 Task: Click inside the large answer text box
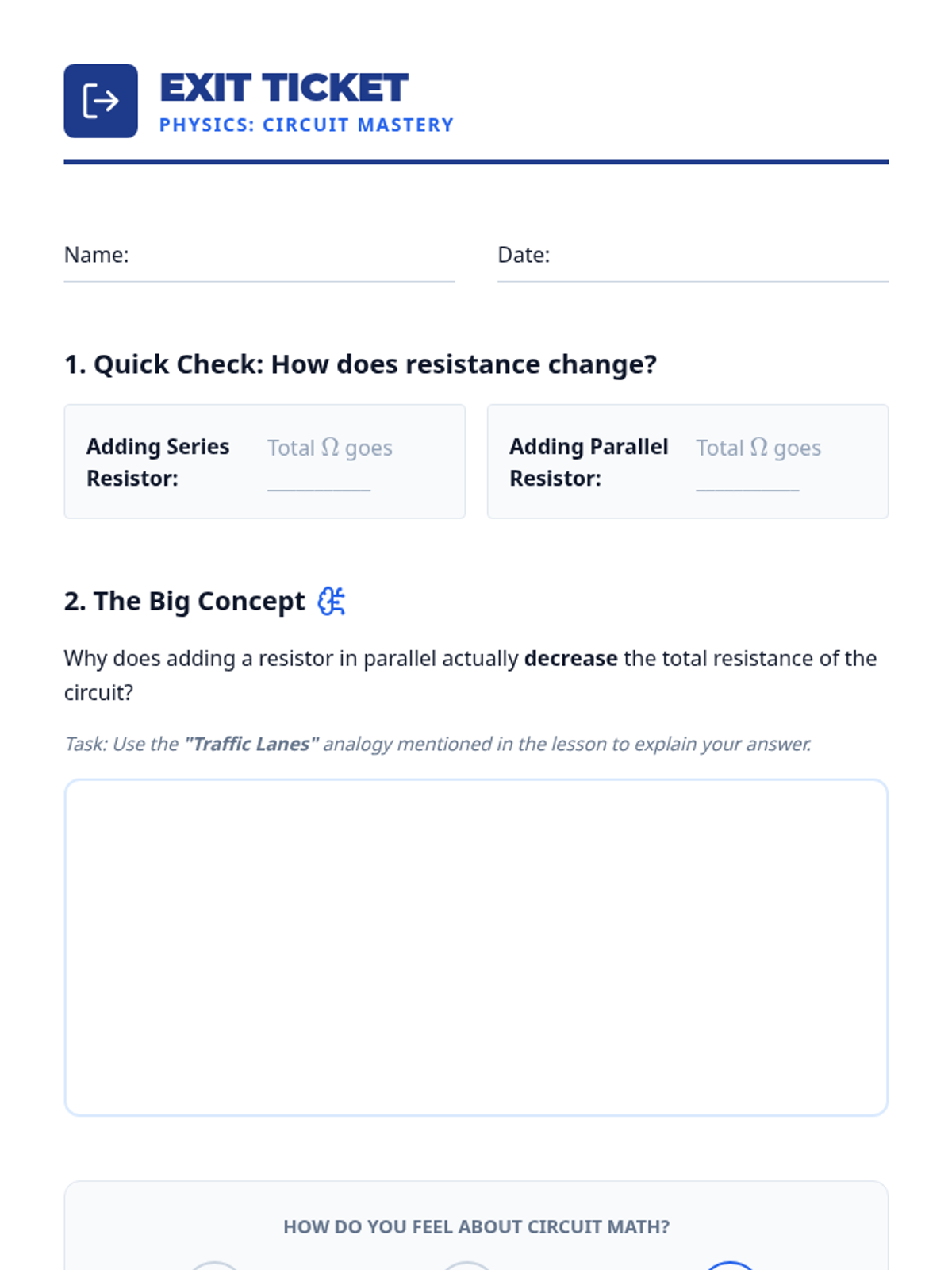click(476, 947)
